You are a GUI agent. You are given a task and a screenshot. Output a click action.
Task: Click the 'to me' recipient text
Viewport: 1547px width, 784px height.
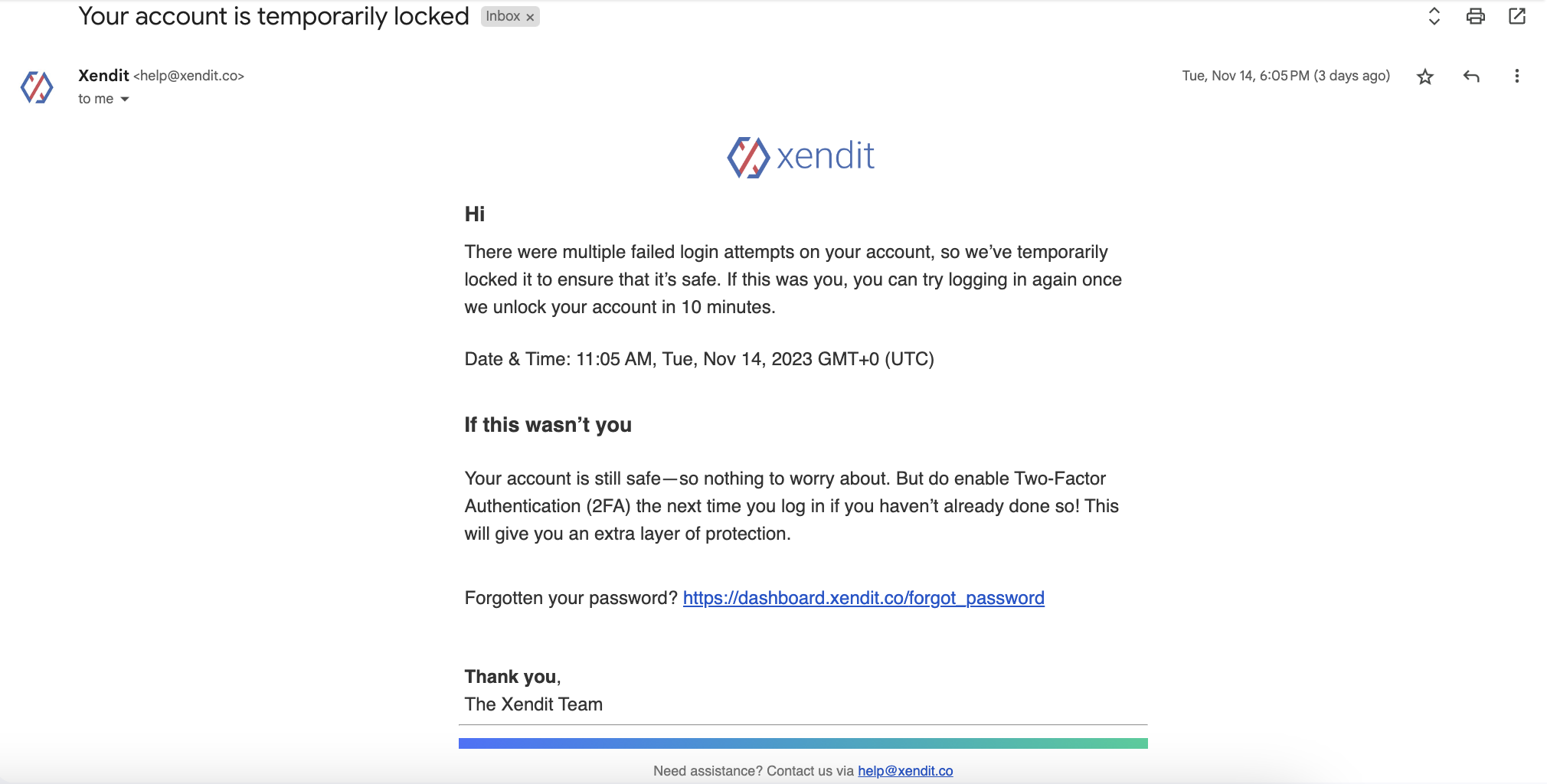point(95,99)
